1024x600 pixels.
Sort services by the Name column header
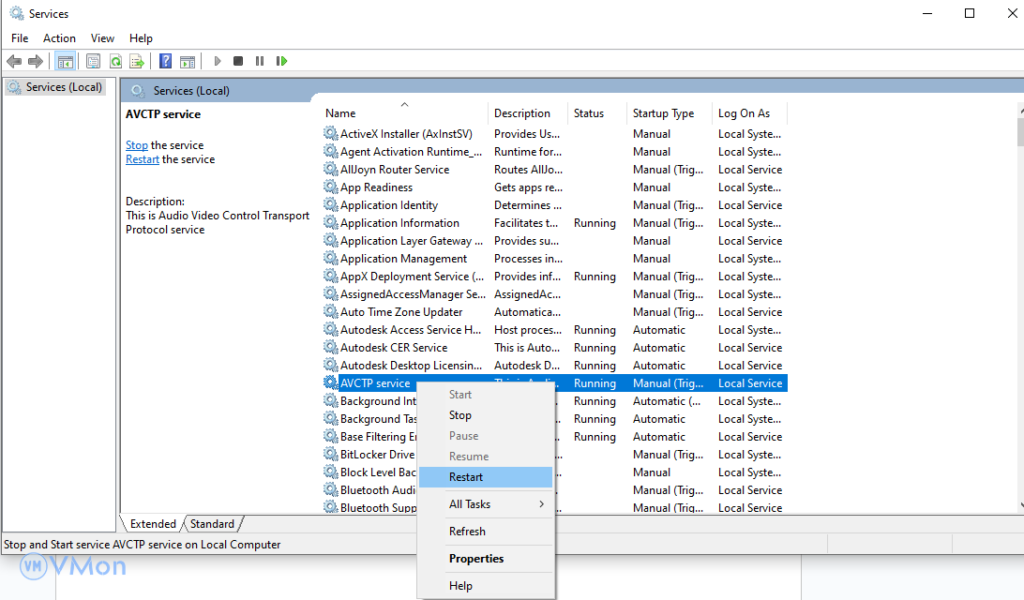404,113
